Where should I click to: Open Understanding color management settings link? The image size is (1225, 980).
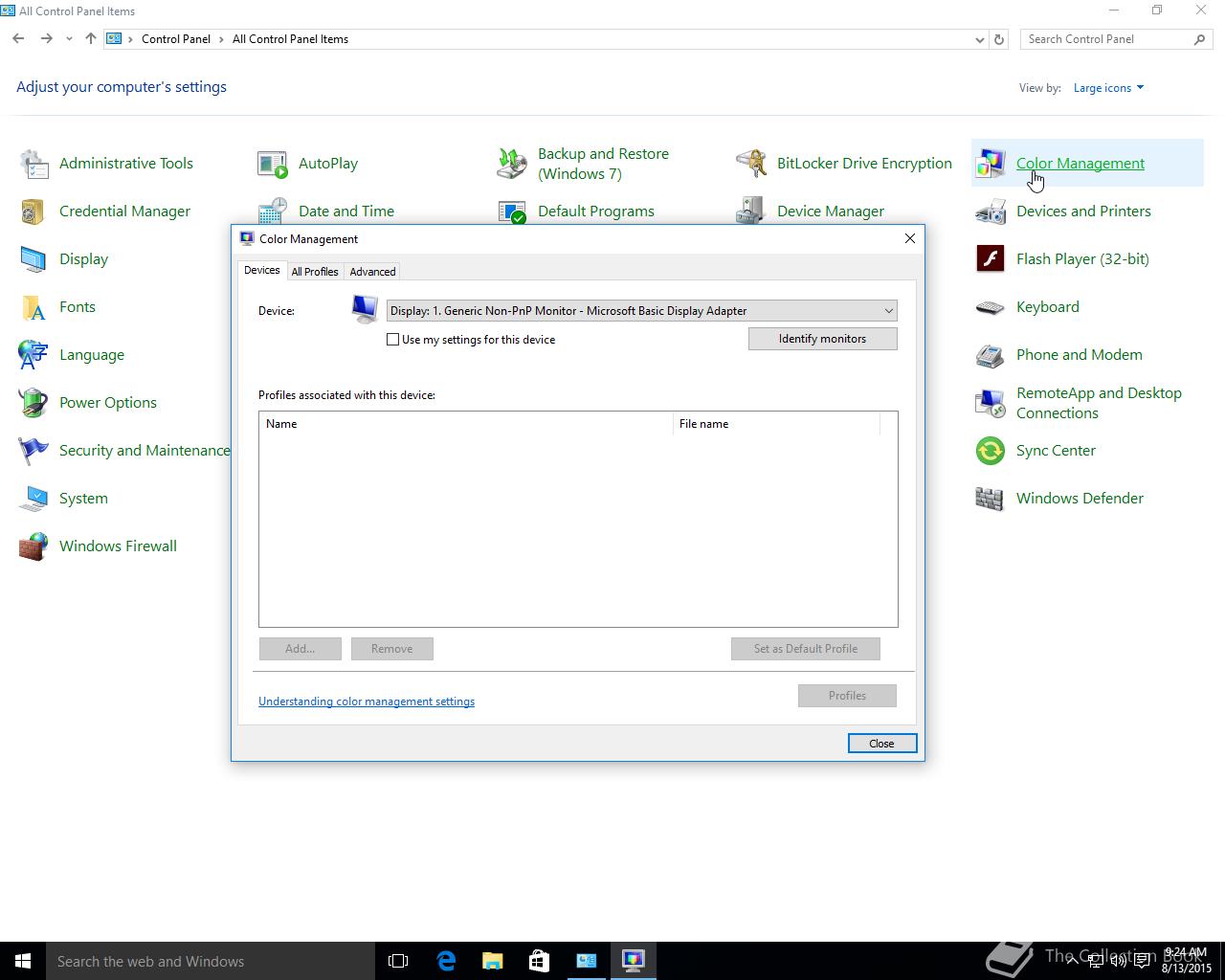pyautogui.click(x=367, y=702)
